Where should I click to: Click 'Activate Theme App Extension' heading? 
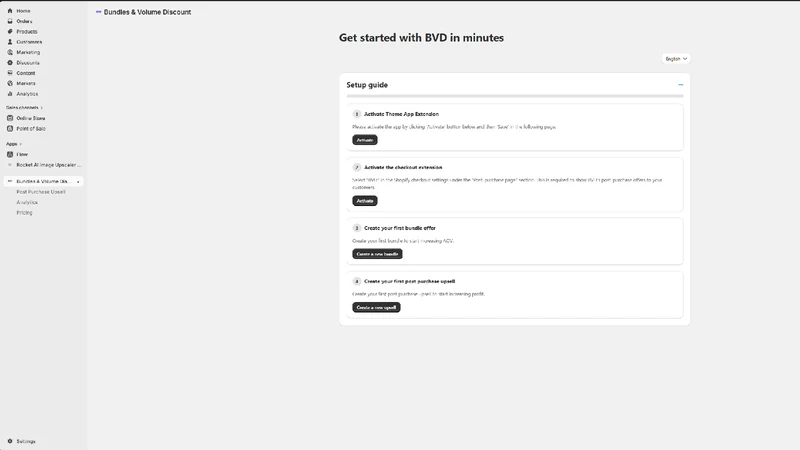point(401,114)
